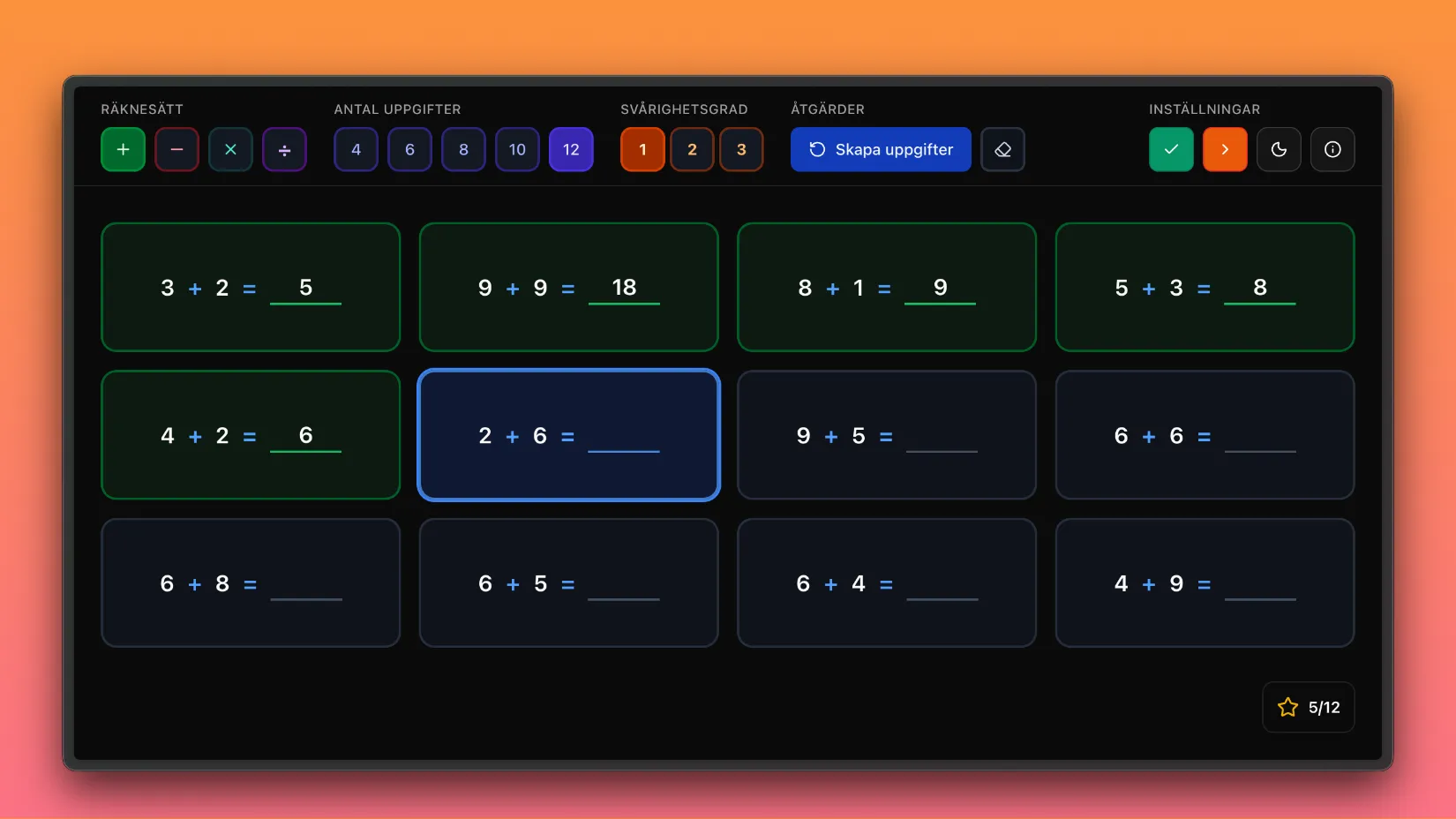Set difficulty level to 1

tap(642, 149)
